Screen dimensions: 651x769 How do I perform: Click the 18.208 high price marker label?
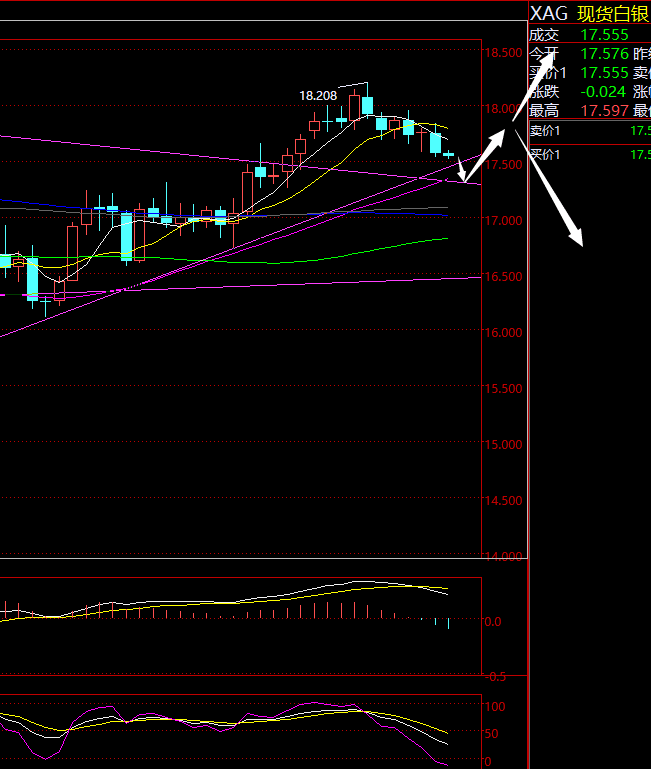318,96
